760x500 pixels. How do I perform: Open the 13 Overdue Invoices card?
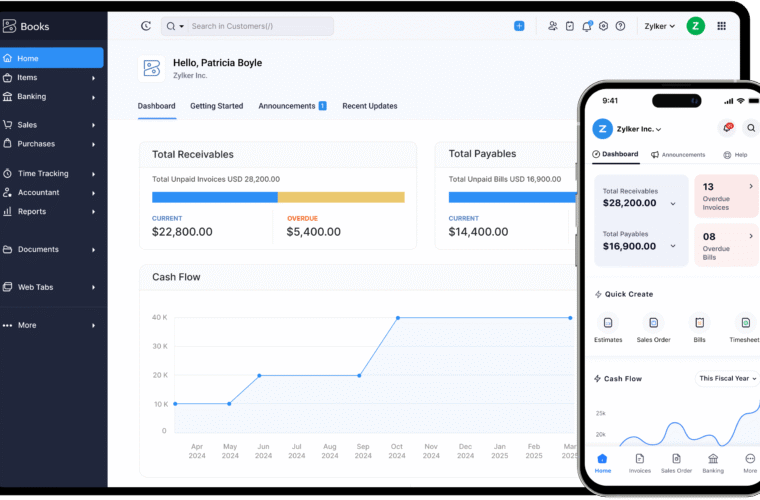pos(727,196)
